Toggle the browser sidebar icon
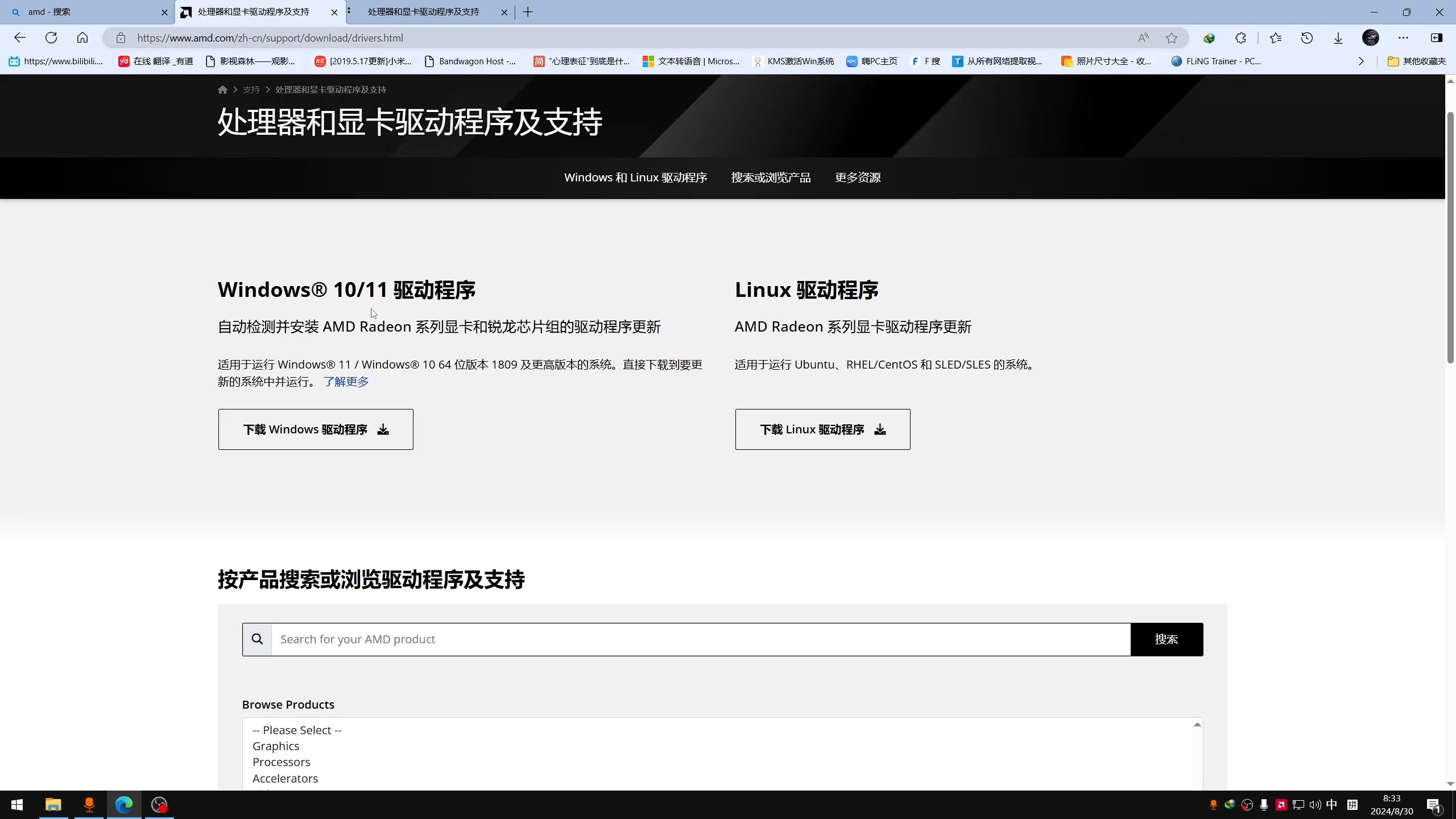Image resolution: width=1456 pixels, height=819 pixels. [x=1437, y=38]
